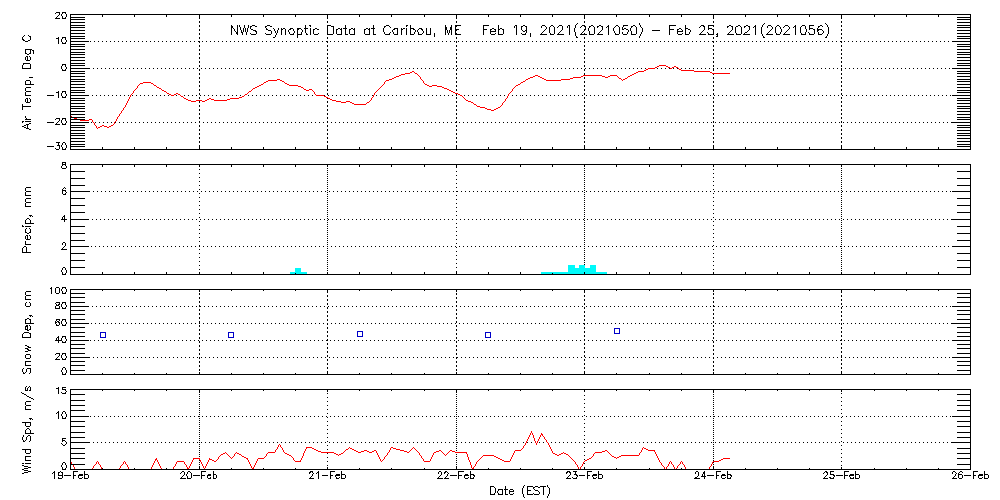
Task: Select the 21-Feb date tick label
Action: click(328, 478)
